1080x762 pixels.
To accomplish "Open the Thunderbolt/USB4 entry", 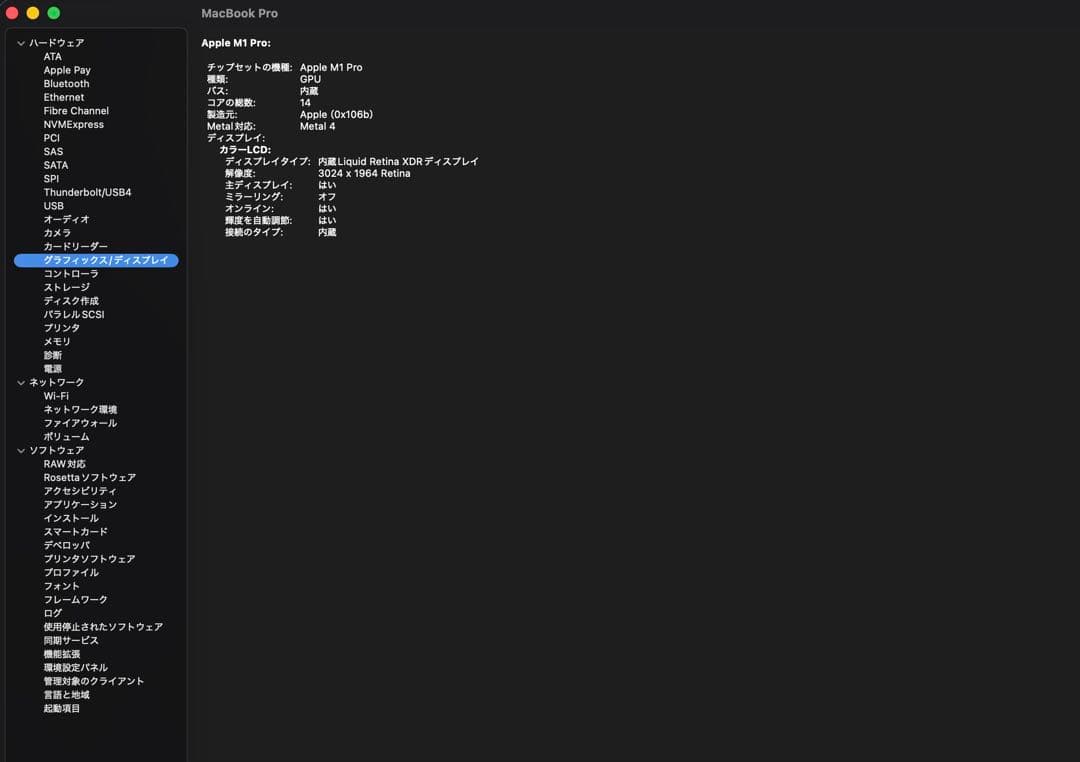I will pos(87,192).
